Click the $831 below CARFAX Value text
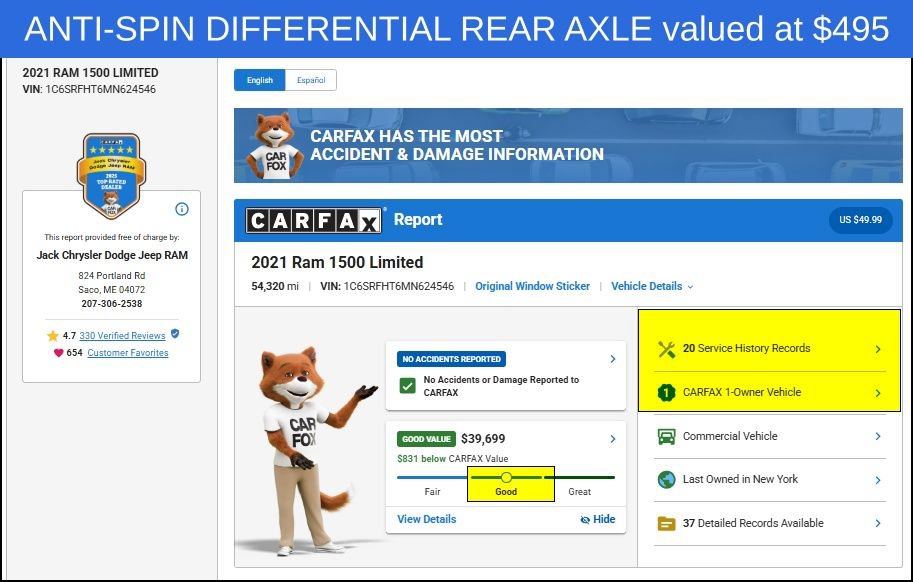This screenshot has width=913, height=582. click(x=452, y=459)
